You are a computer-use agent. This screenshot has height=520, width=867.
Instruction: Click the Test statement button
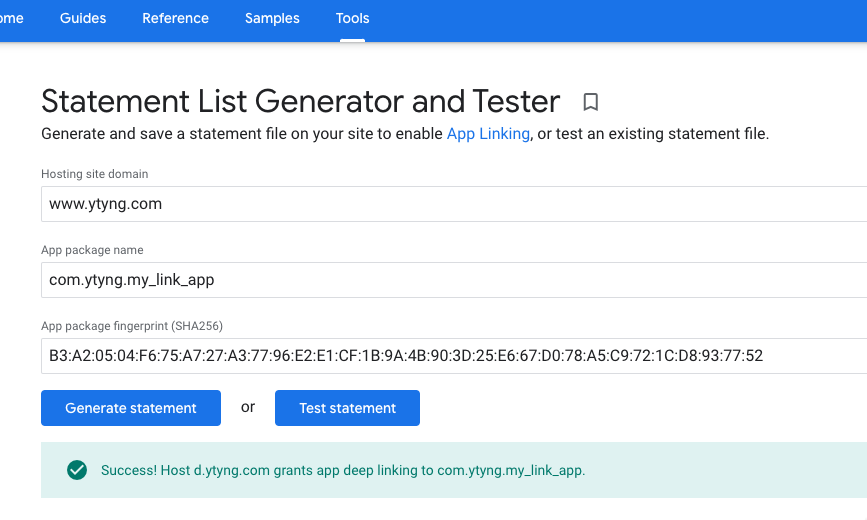pyautogui.click(x=347, y=408)
